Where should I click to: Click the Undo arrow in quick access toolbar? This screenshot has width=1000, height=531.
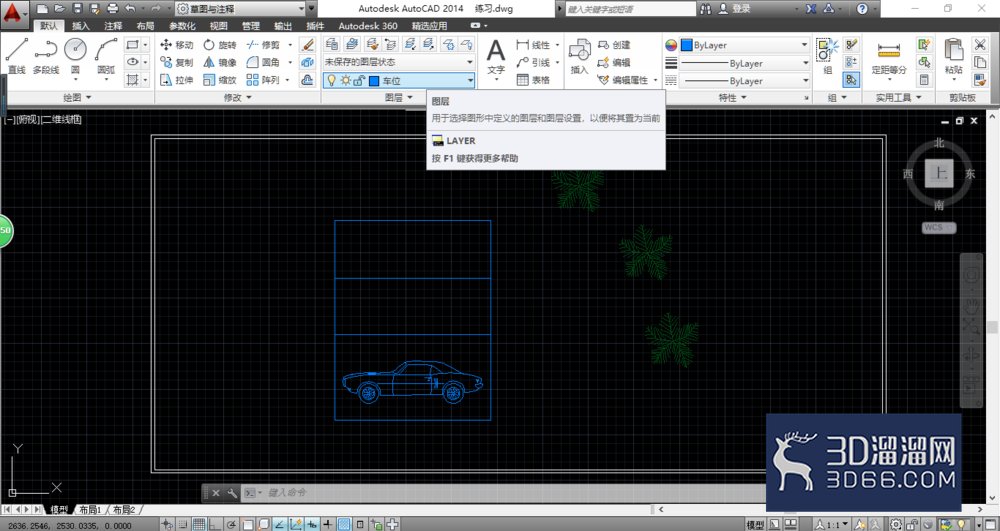[x=130, y=8]
